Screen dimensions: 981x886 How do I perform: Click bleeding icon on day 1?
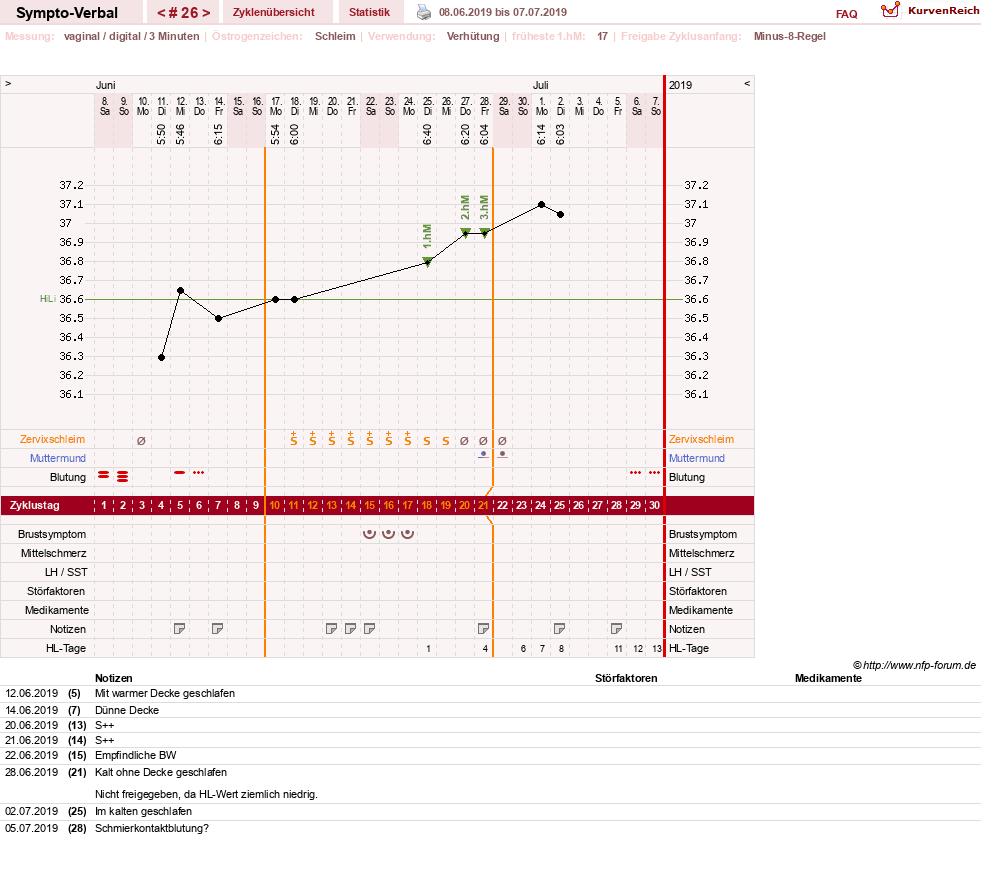[104, 476]
